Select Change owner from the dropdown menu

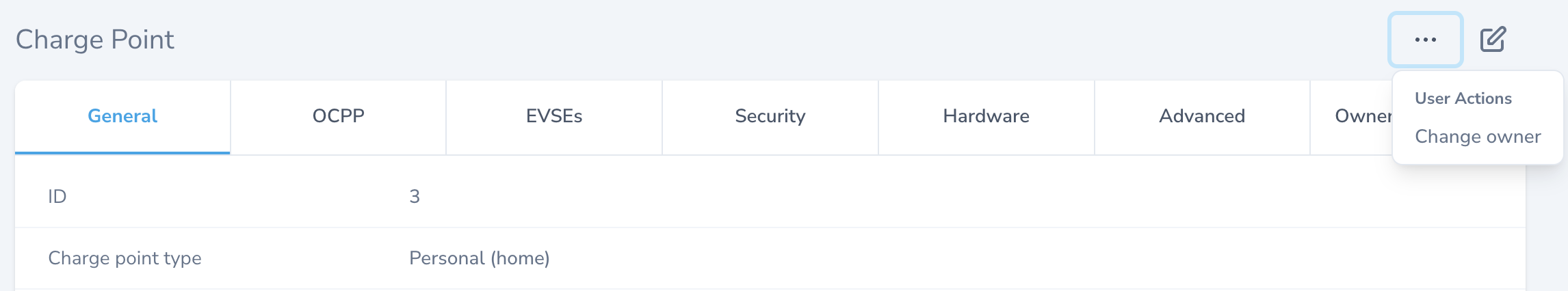click(x=1478, y=137)
